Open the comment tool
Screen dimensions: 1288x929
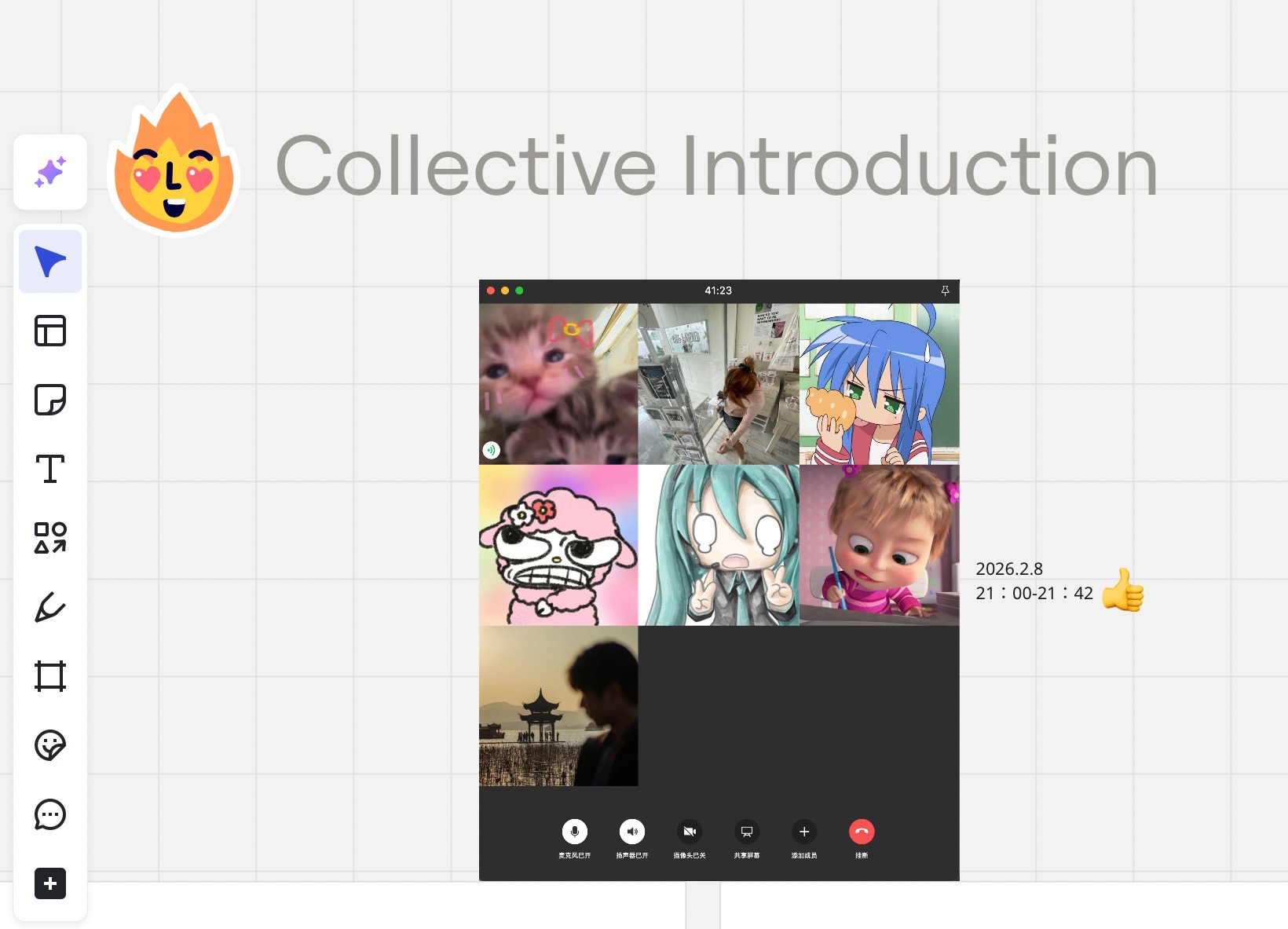pos(50,814)
